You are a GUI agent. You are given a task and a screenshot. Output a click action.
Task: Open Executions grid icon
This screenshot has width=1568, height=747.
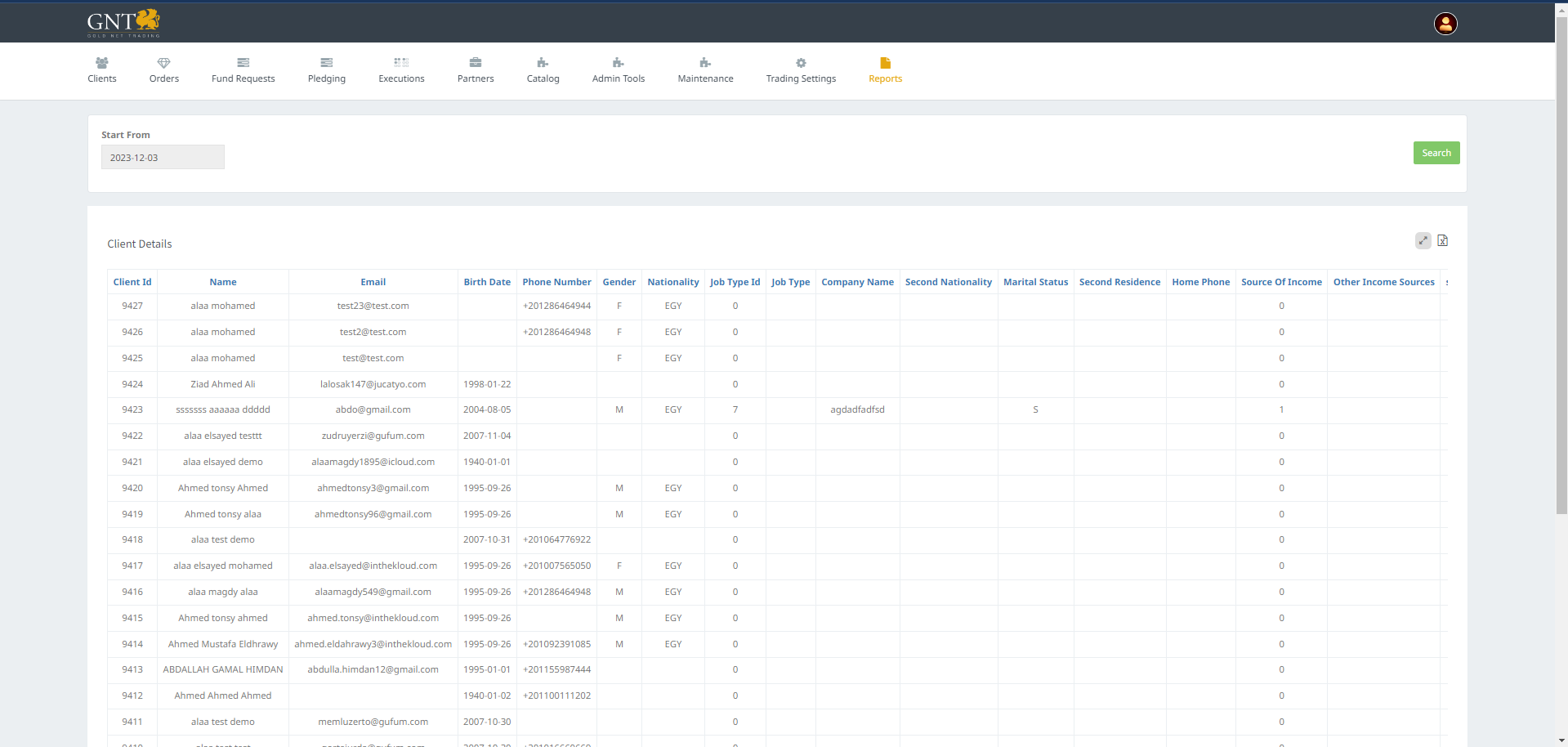click(x=401, y=63)
